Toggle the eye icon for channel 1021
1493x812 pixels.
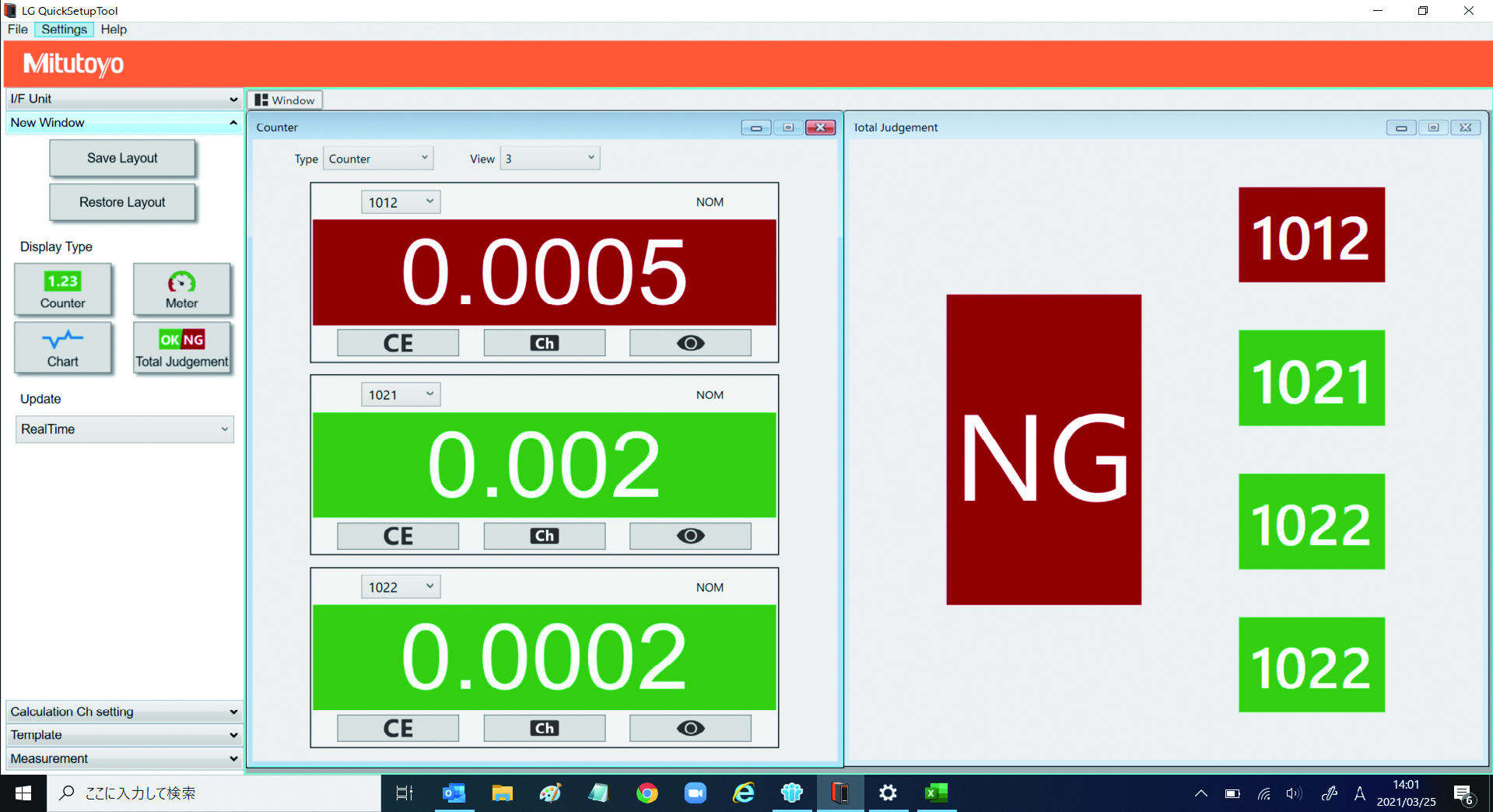click(x=690, y=536)
